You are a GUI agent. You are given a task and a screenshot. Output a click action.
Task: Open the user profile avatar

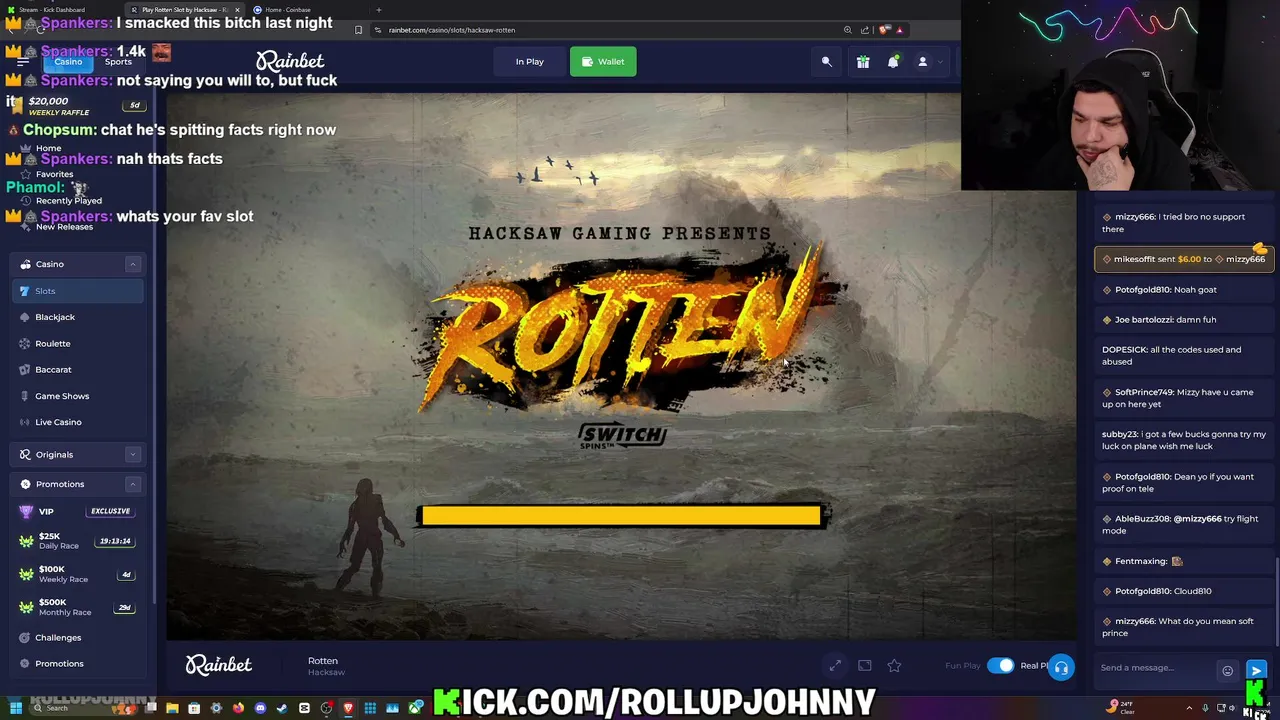923,62
